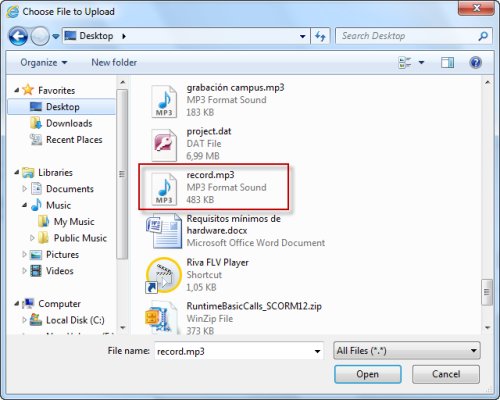Image resolution: width=500 pixels, height=400 pixels.
Task: Open the recent pages dropdown arrow
Action: point(56,36)
